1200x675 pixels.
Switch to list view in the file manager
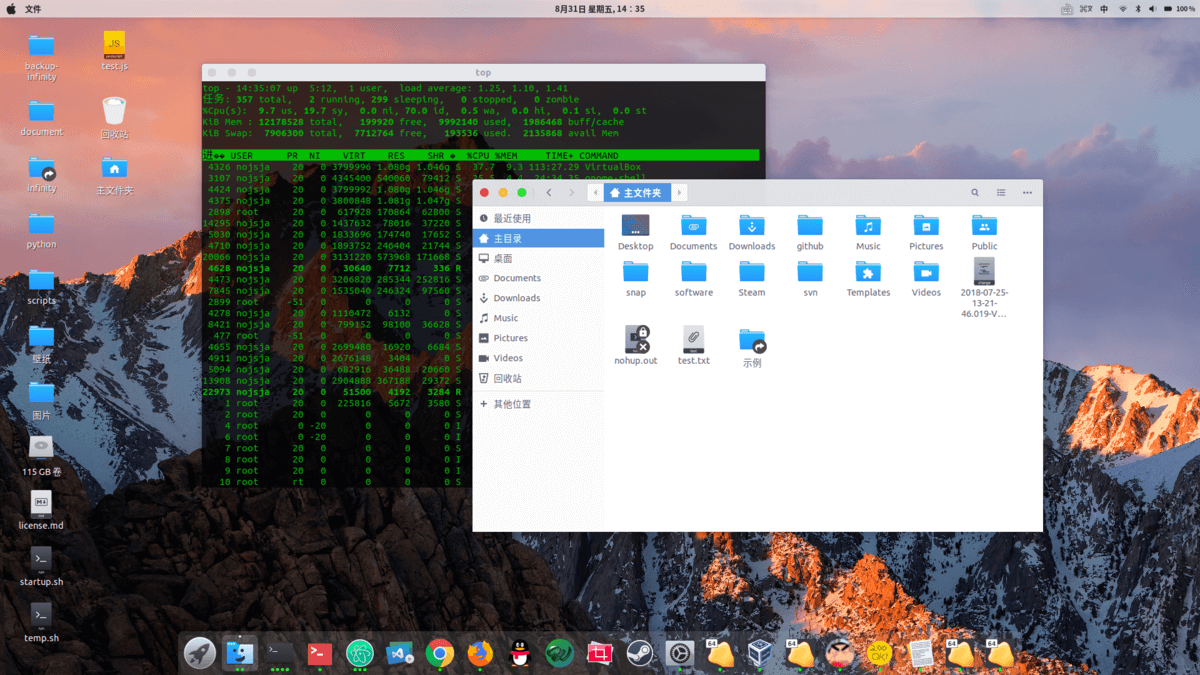1000,192
